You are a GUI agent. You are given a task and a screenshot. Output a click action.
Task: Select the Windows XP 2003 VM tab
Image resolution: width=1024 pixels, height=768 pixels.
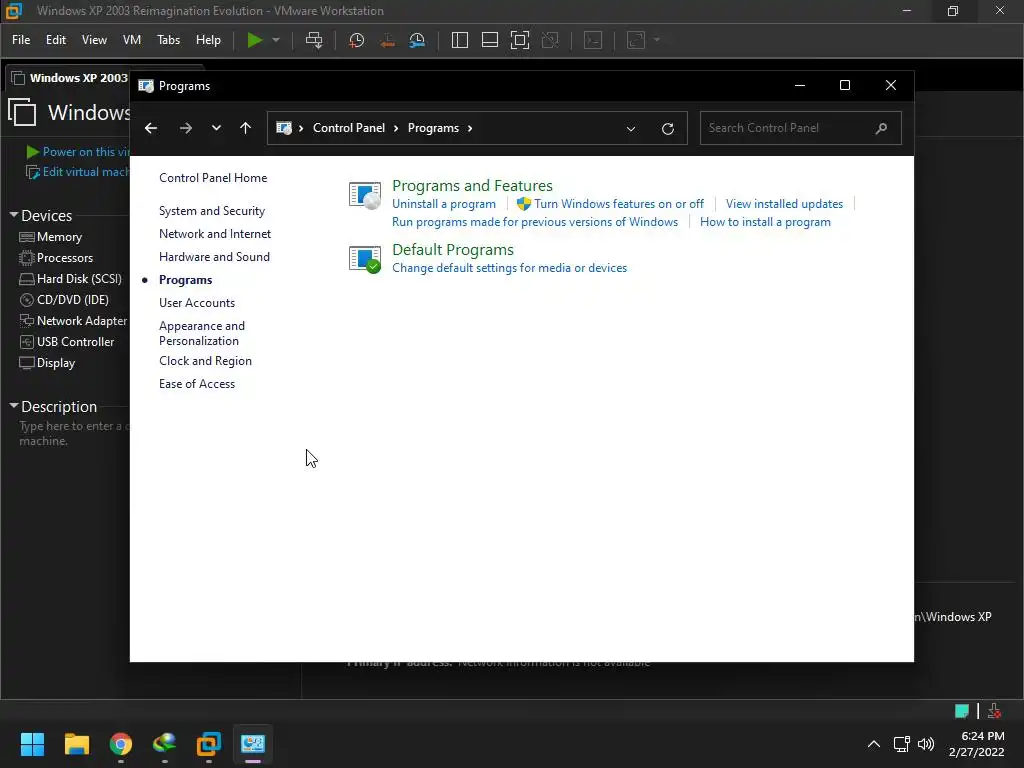point(70,78)
